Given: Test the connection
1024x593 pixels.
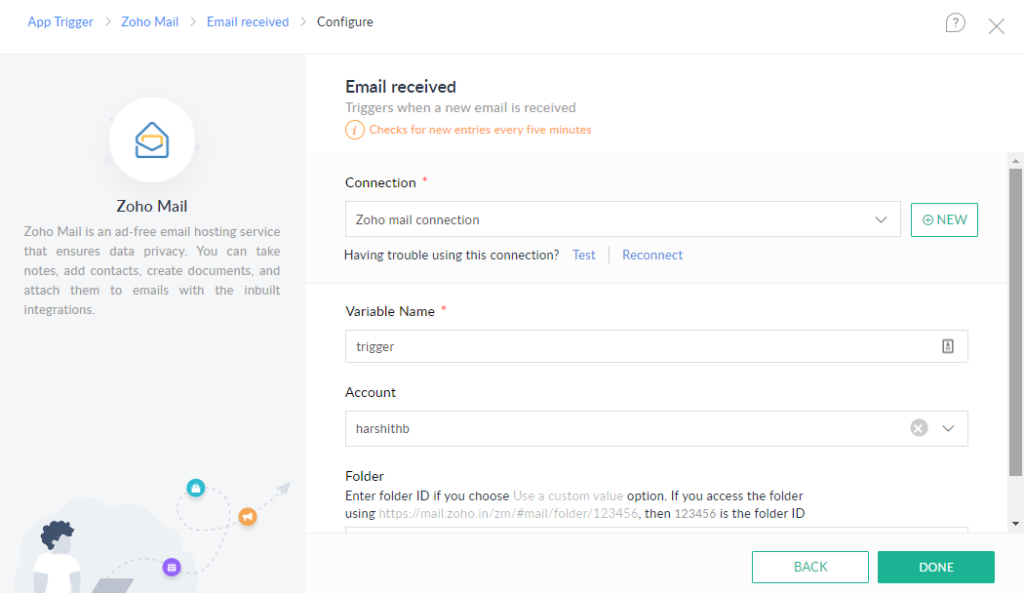Looking at the screenshot, I should 584,255.
